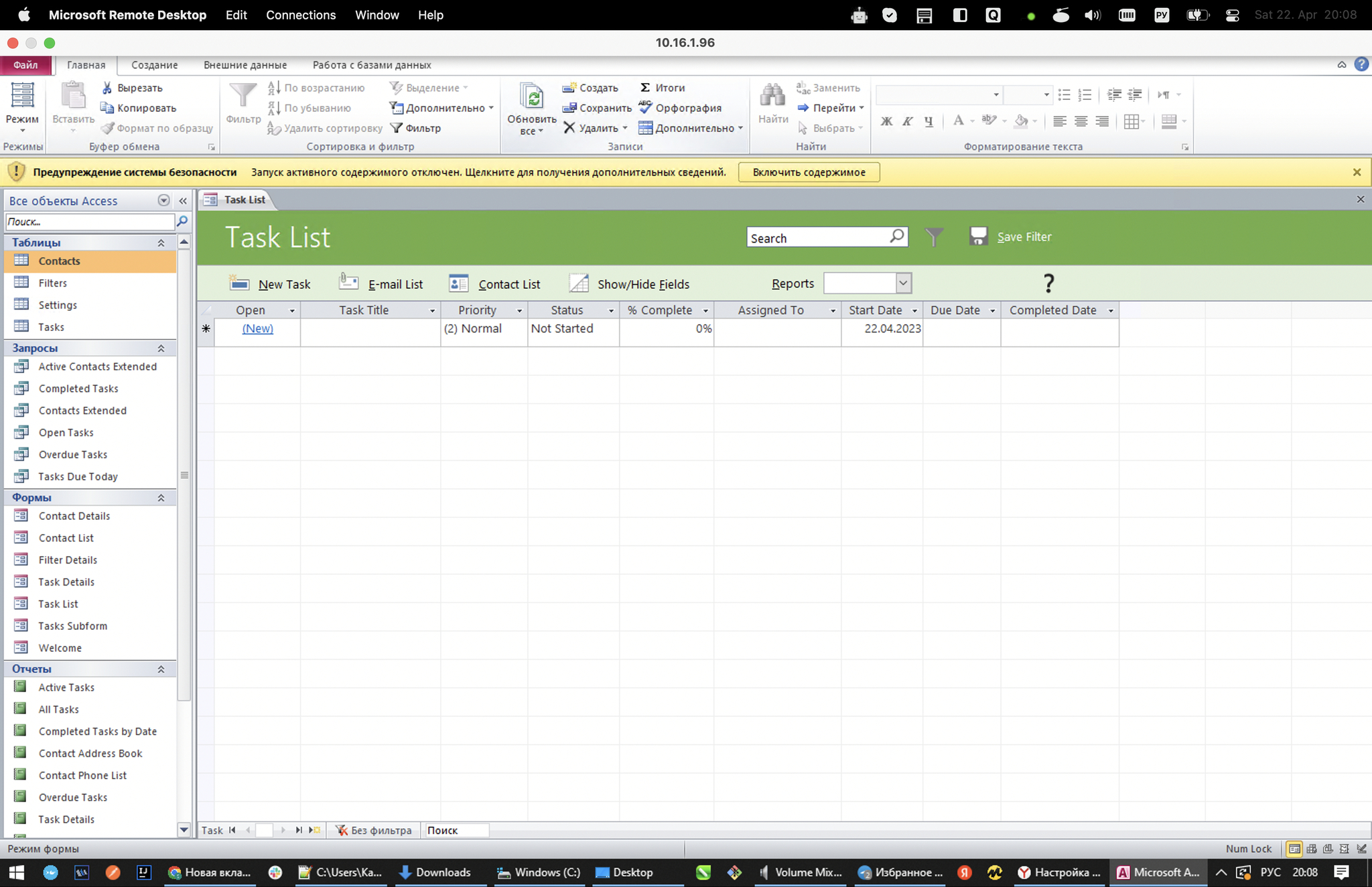Open the Reports combo box dropdown
The height and width of the screenshot is (887, 1372).
coord(903,283)
